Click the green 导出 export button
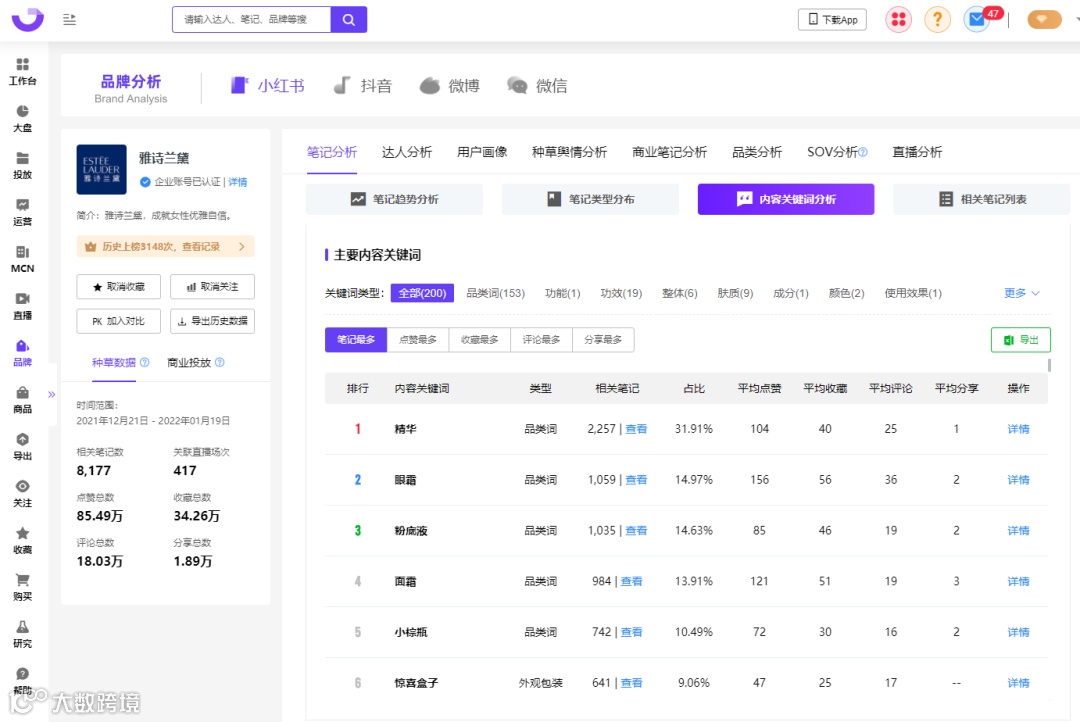Screen dimensions: 1080x722 coord(1021,340)
